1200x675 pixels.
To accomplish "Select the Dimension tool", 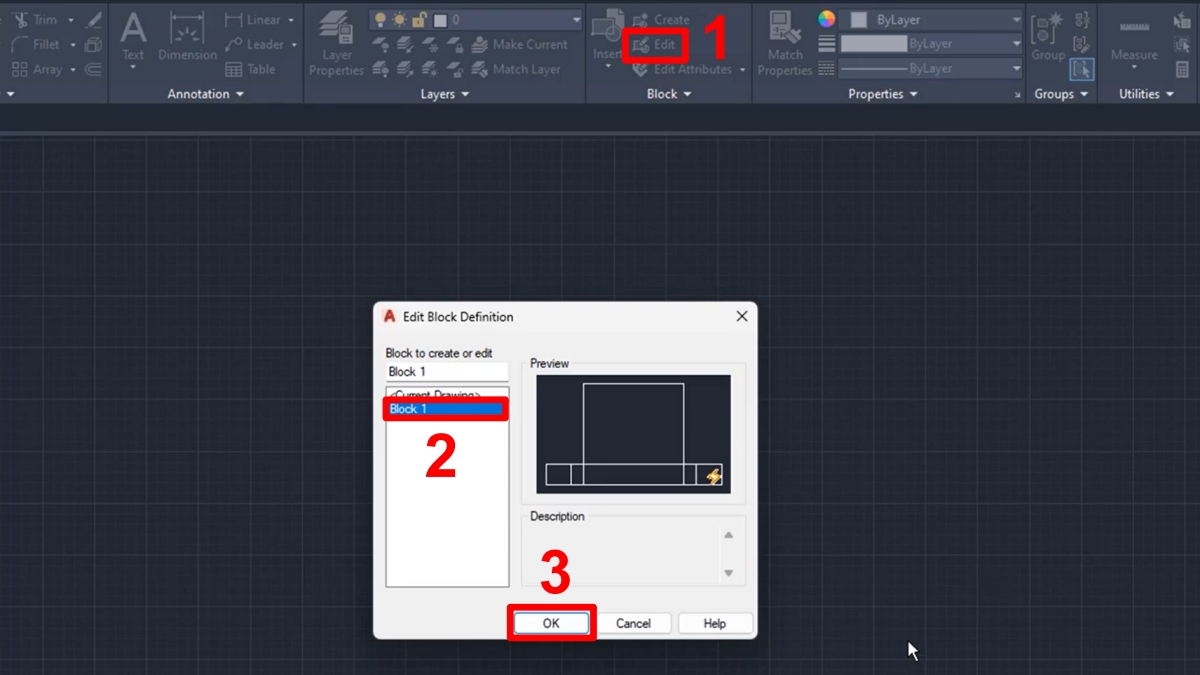I will tap(186, 36).
